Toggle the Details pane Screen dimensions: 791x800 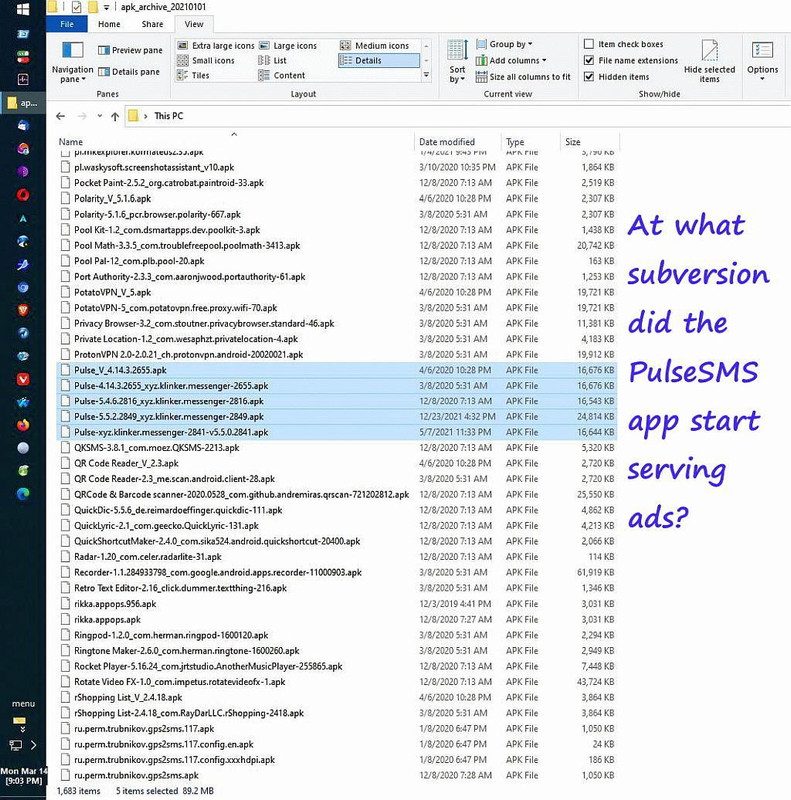click(x=129, y=71)
